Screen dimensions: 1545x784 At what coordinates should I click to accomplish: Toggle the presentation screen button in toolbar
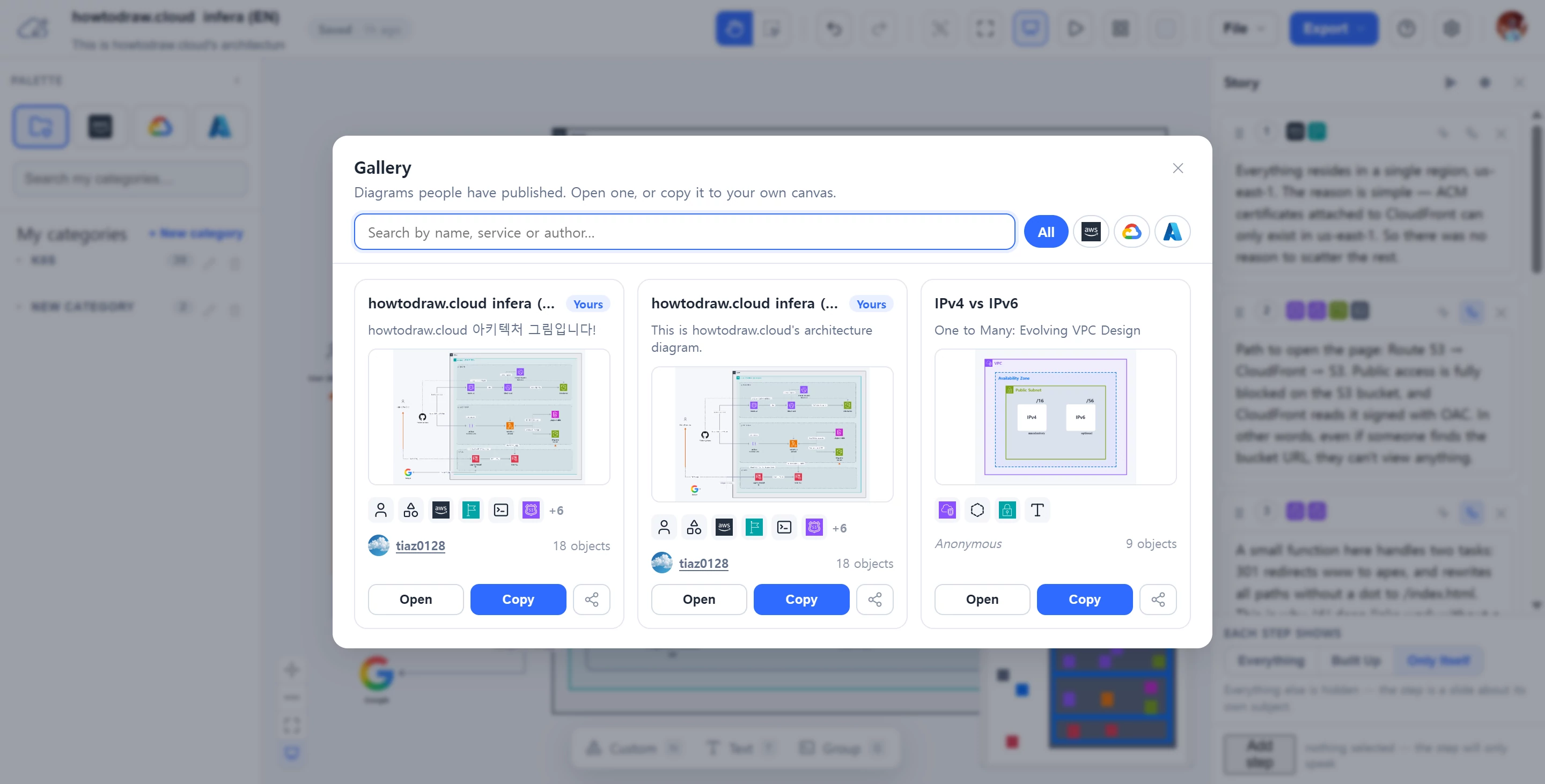[x=1030, y=28]
